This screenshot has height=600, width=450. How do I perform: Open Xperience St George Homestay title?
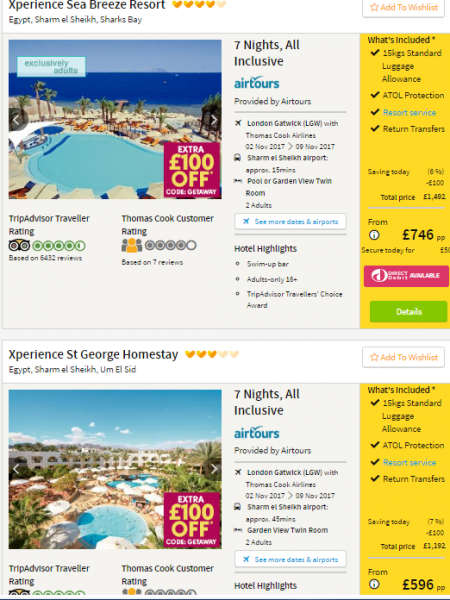[93, 355]
